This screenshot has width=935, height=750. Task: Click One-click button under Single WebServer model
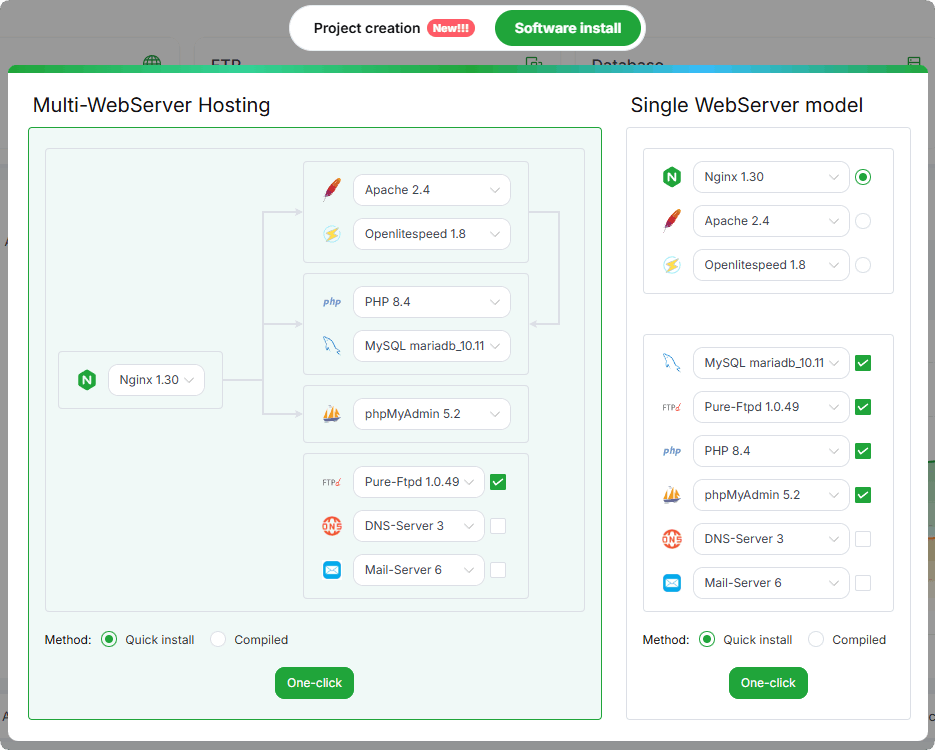[768, 683]
